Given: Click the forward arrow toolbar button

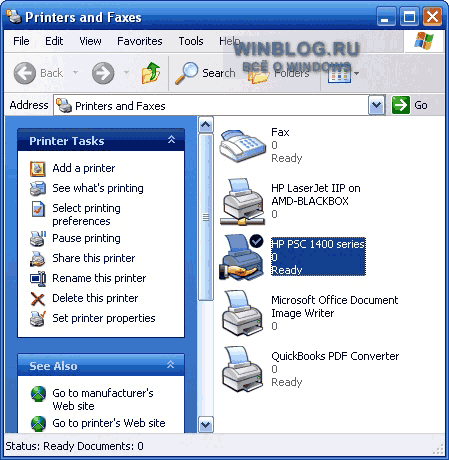Looking at the screenshot, I should (x=103, y=73).
